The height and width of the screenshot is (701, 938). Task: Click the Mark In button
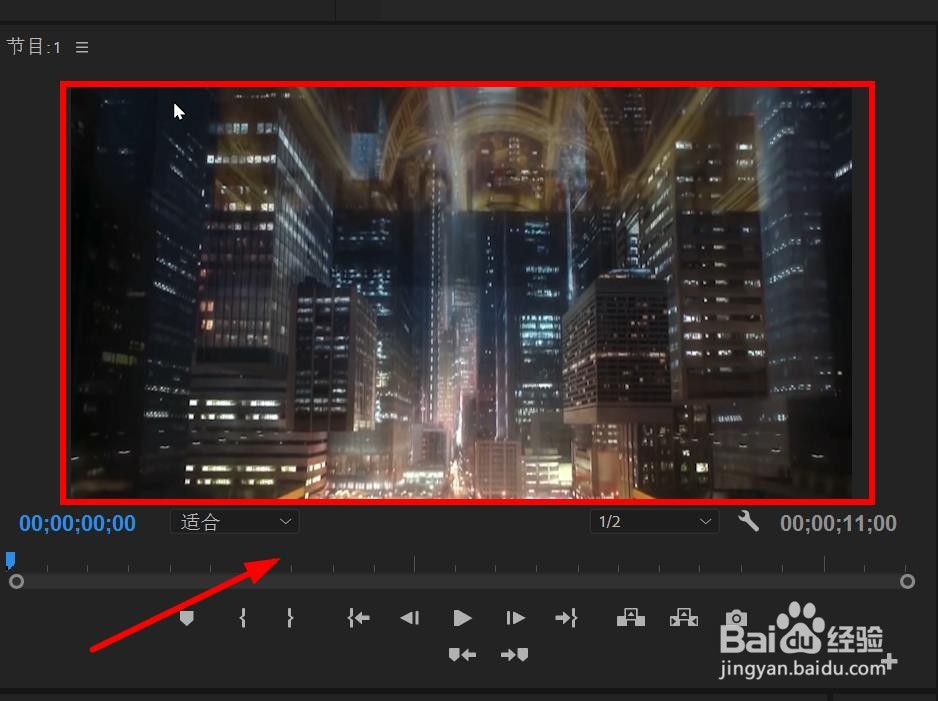(242, 618)
